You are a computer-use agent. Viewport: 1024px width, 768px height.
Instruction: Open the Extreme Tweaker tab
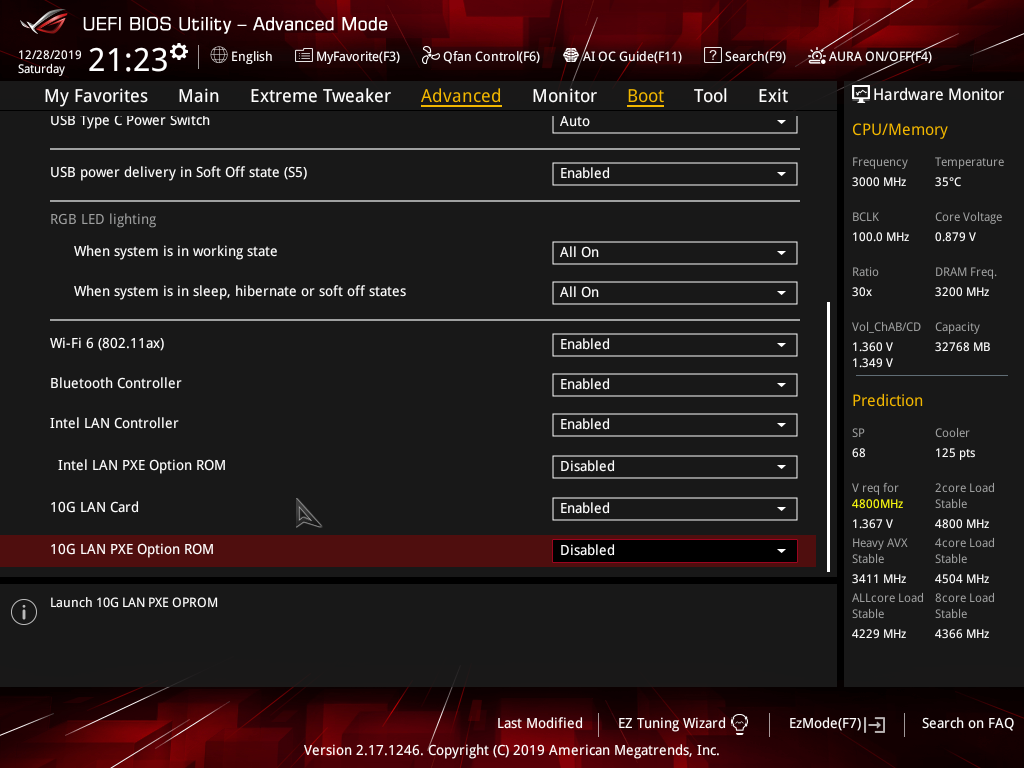pos(320,96)
